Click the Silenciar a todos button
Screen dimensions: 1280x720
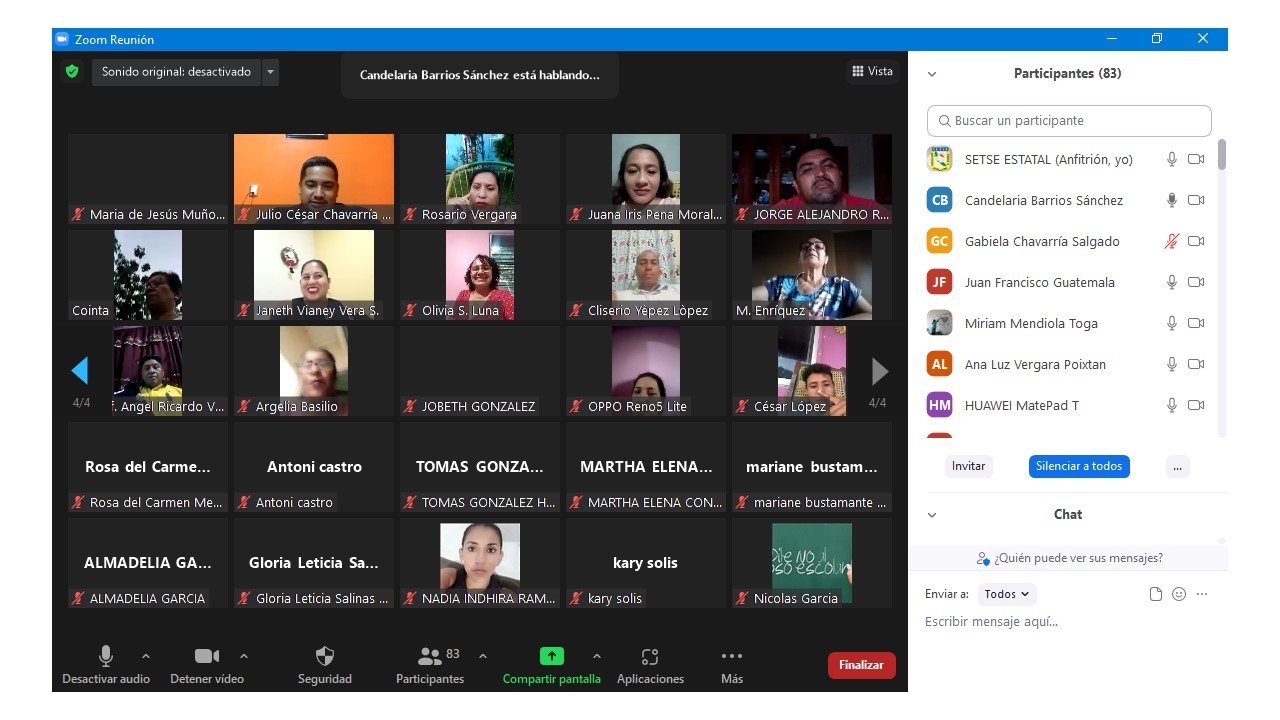click(1079, 466)
